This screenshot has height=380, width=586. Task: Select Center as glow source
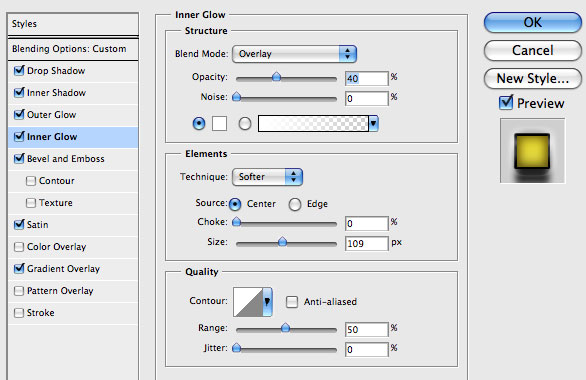pos(235,204)
